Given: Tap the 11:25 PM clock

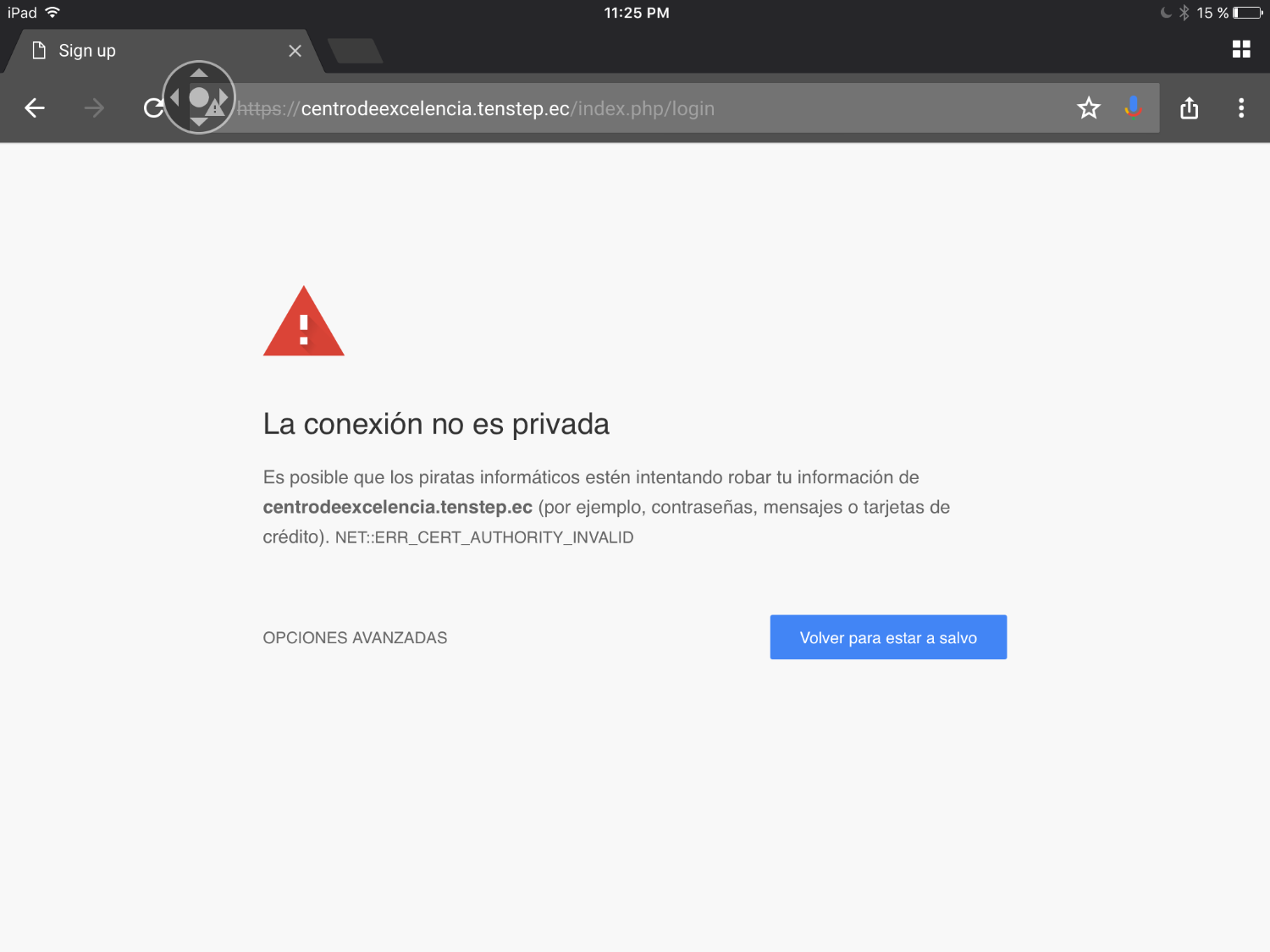Looking at the screenshot, I should point(636,13).
